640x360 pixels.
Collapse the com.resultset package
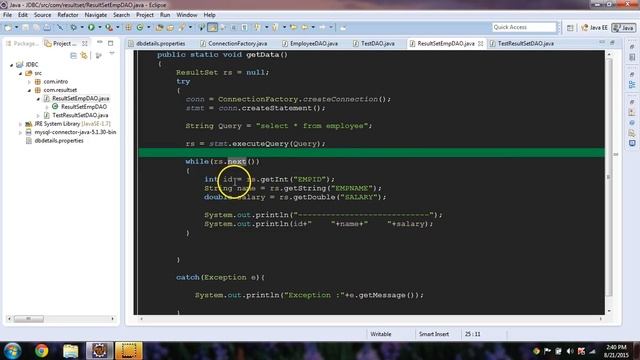click(x=29, y=90)
